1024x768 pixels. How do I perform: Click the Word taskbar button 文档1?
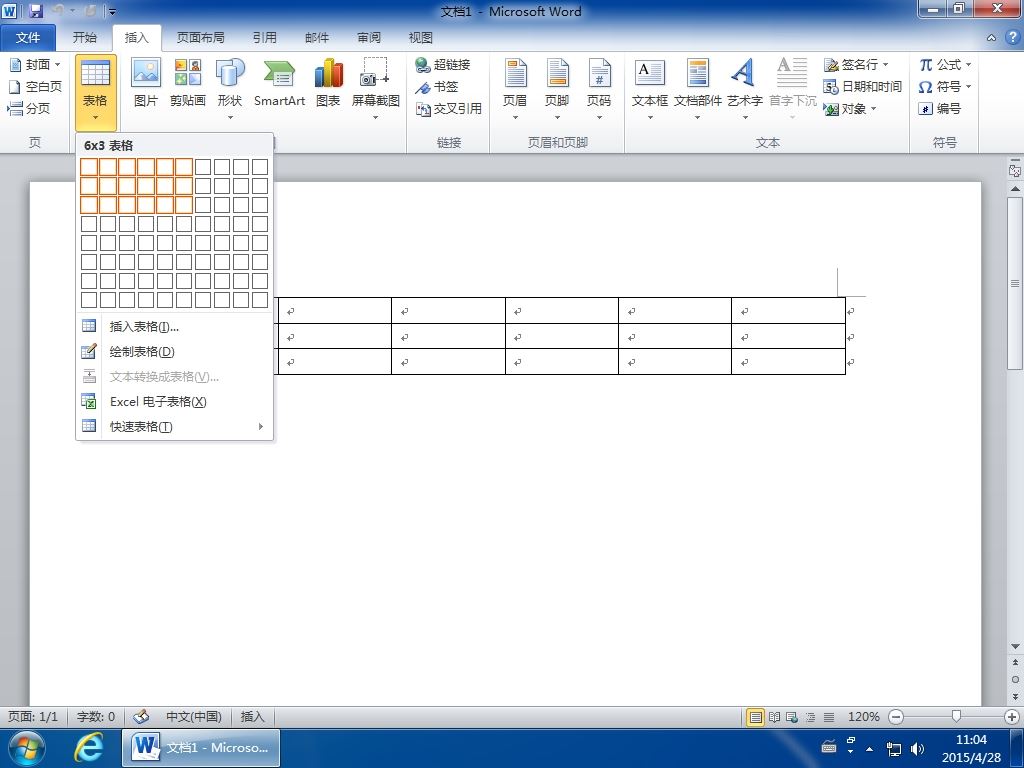click(201, 748)
